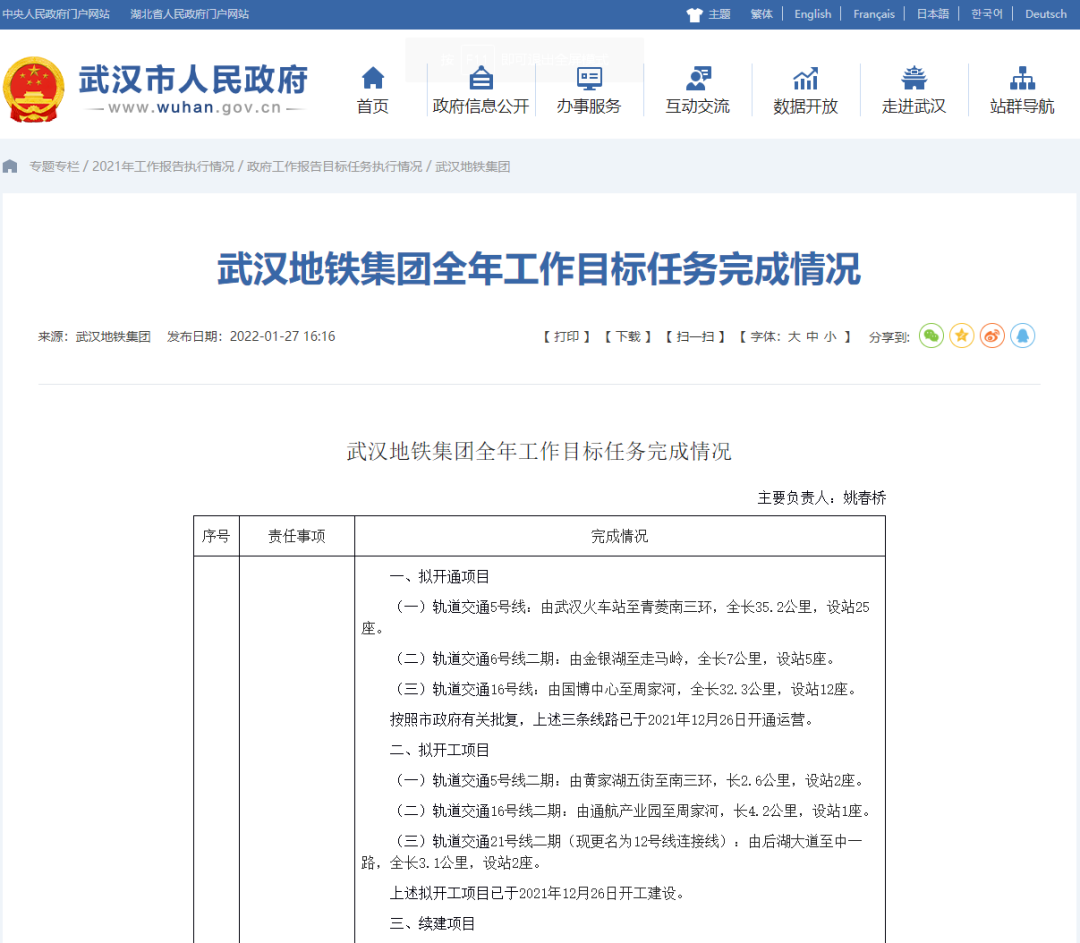Click the www.wuhan.gov.cn URL text

[195, 108]
